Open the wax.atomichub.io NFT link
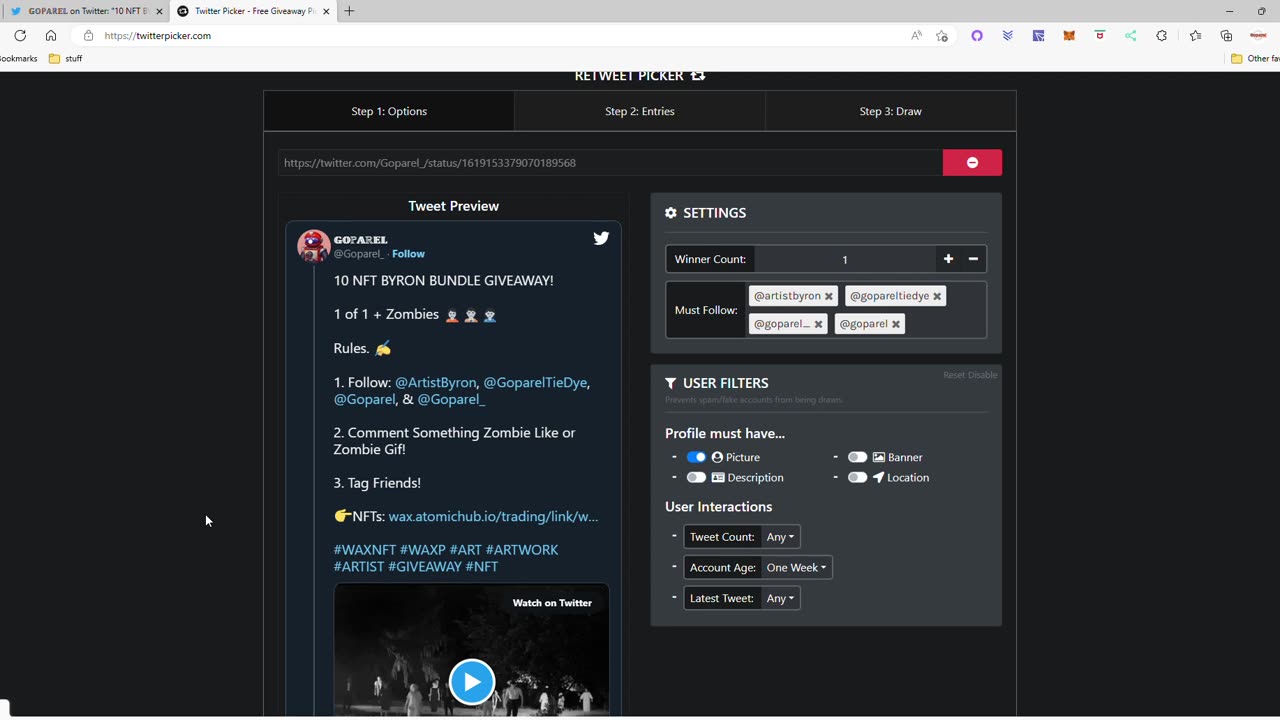 [x=493, y=517]
